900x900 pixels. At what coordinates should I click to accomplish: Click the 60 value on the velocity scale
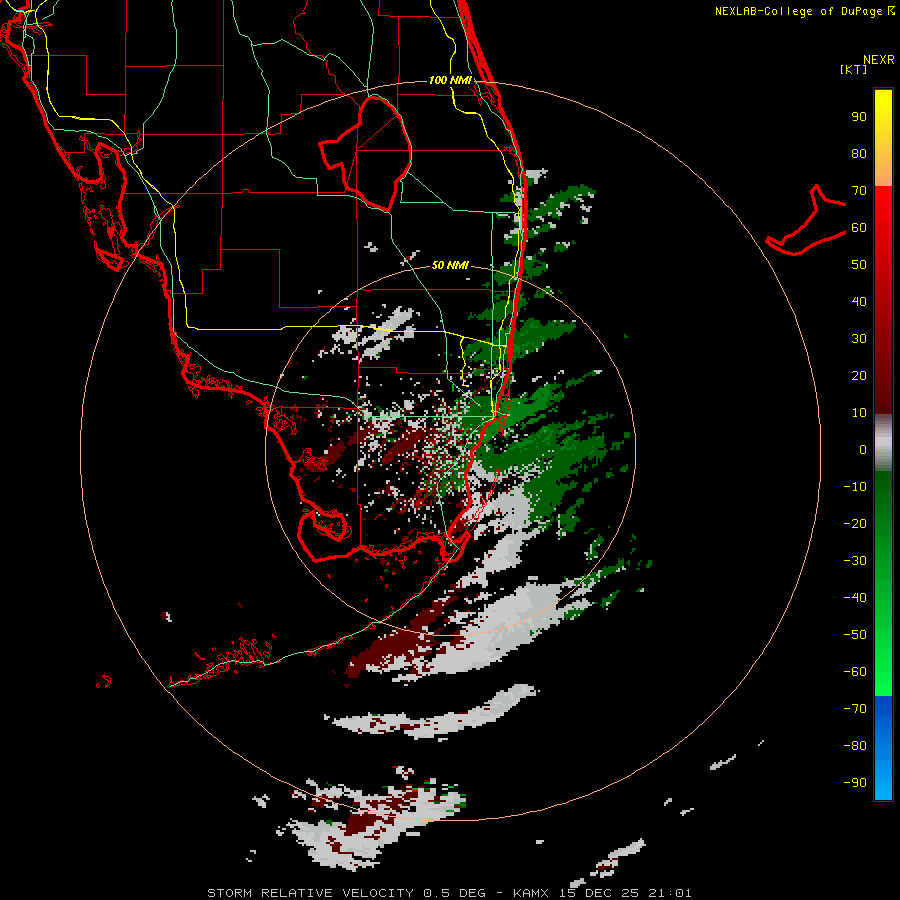pyautogui.click(x=859, y=228)
